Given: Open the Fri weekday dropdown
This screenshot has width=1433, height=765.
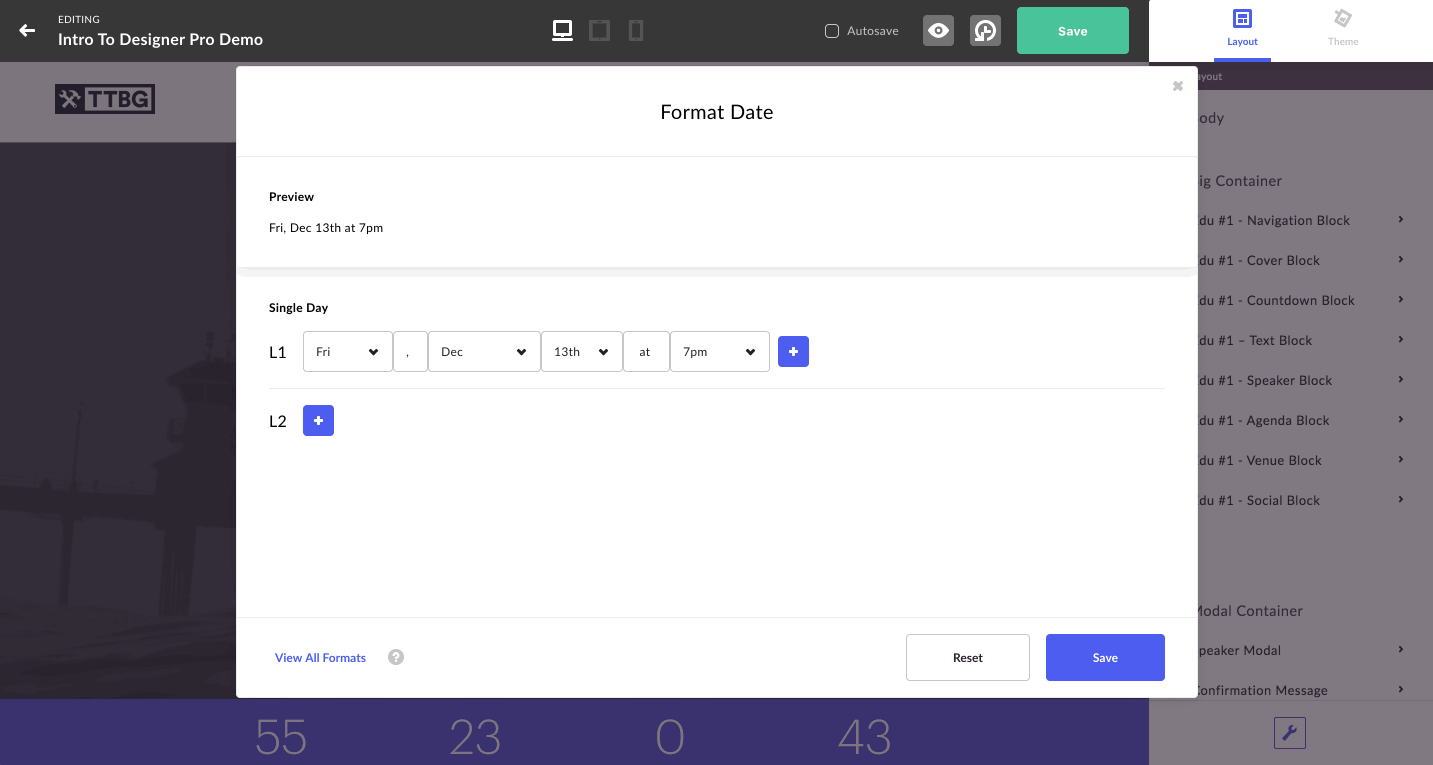Looking at the screenshot, I should pyautogui.click(x=348, y=352).
